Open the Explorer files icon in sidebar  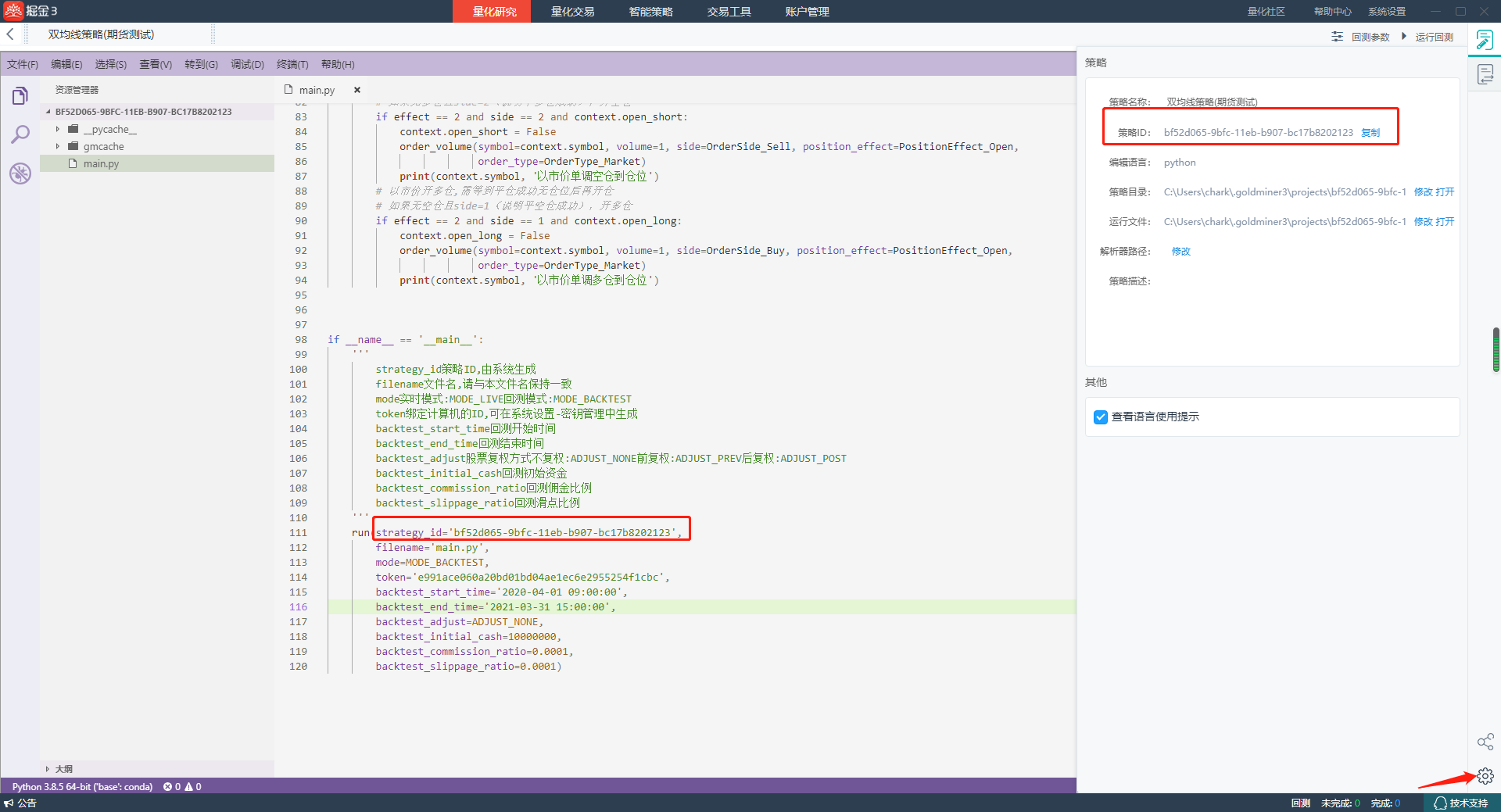[x=20, y=96]
